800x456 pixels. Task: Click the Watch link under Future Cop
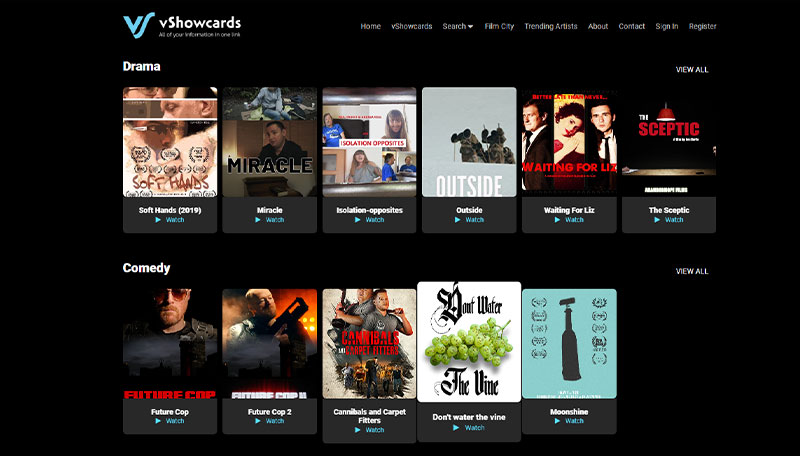175,421
